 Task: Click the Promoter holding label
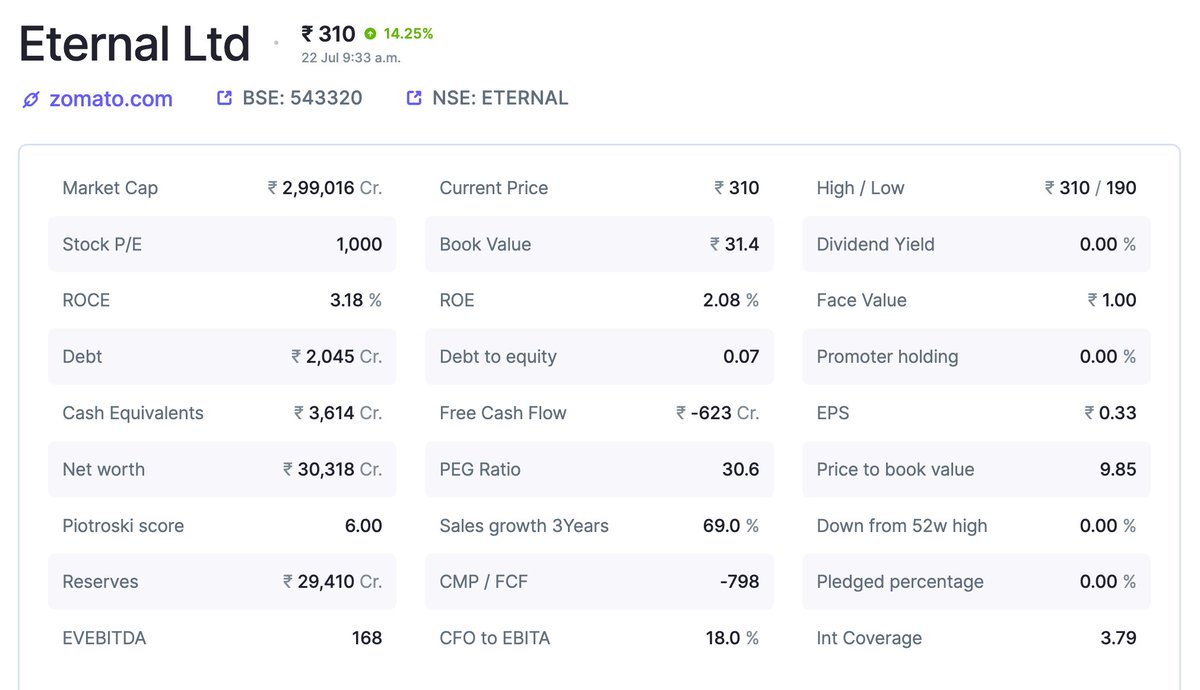887,357
